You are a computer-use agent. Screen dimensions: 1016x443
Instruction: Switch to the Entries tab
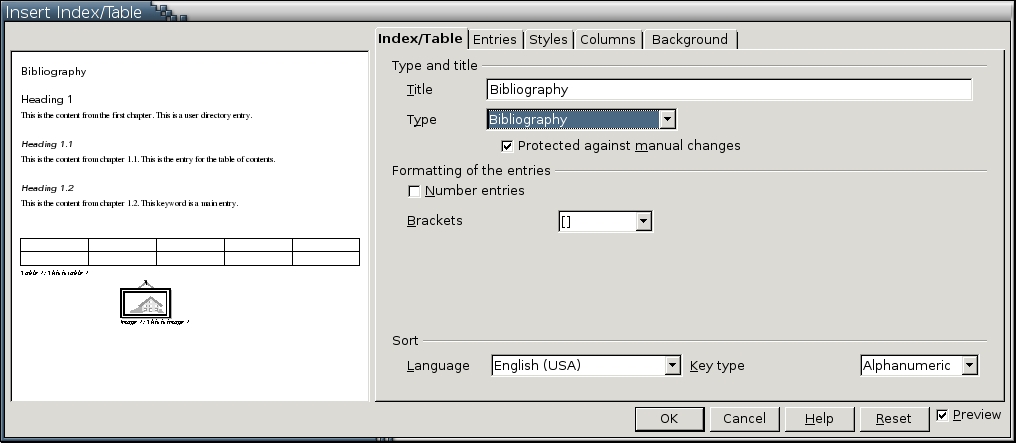494,40
